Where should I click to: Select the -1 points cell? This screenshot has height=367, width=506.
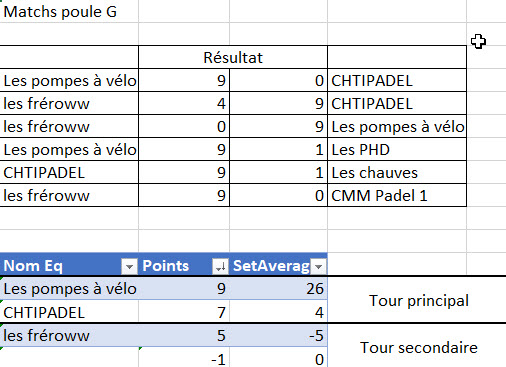pyautogui.click(x=184, y=359)
